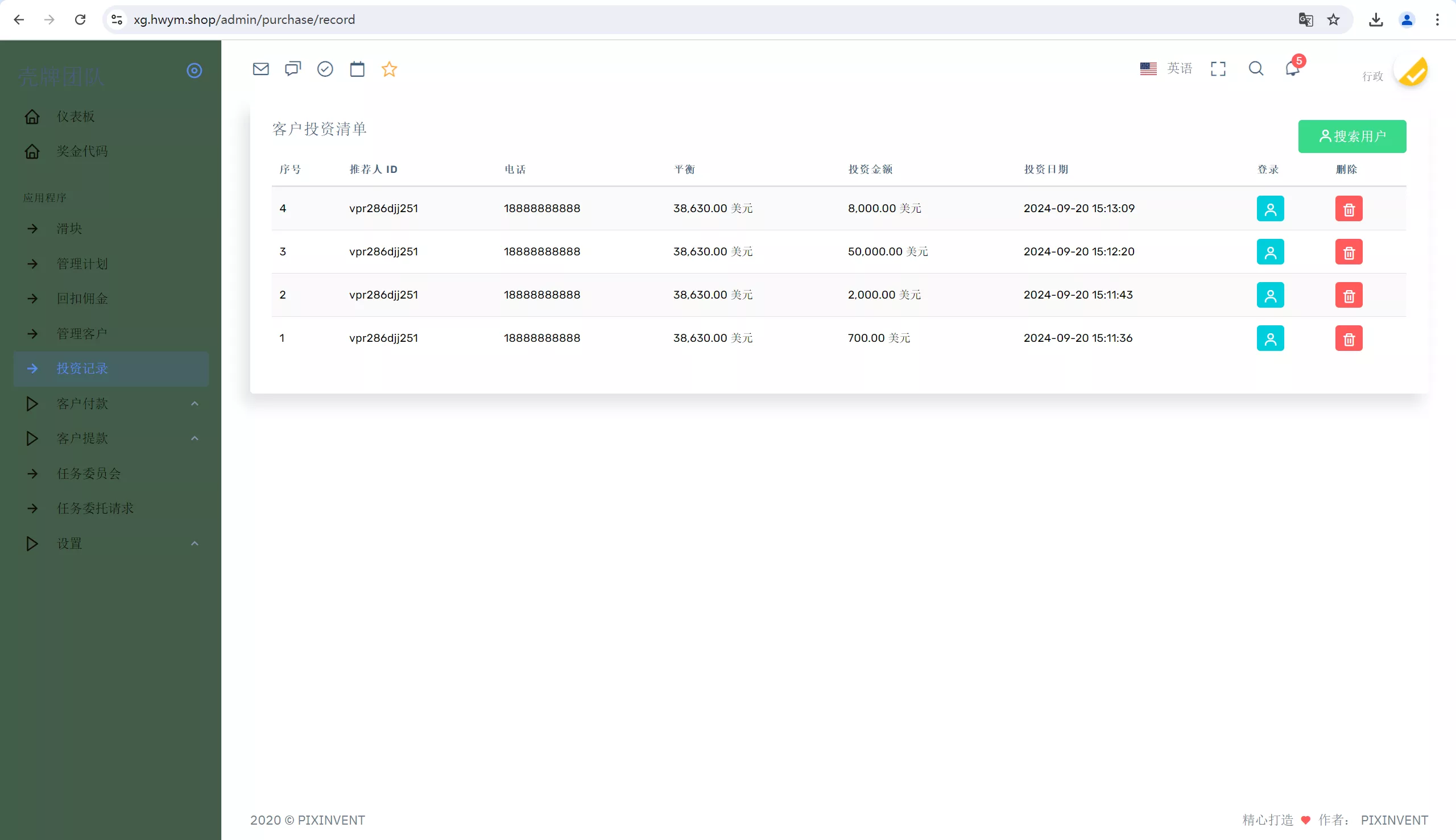Image resolution: width=1456 pixels, height=840 pixels.
Task: Open 管理客户 sidebar item
Action: tap(82, 333)
